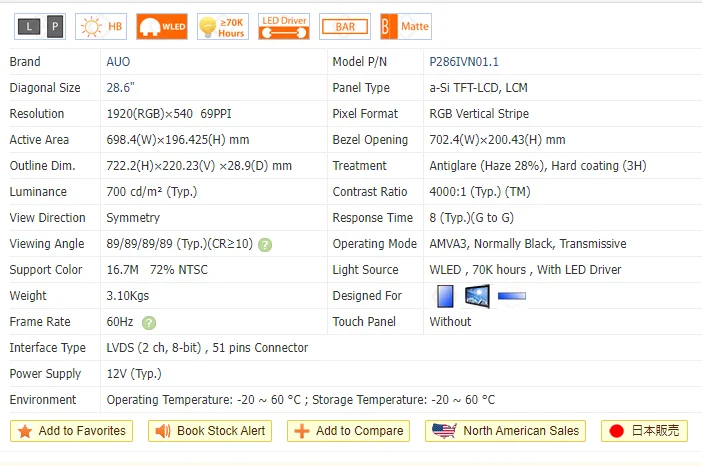
Task: Click contrast ratio 4000:1 (Typ.) (TM)
Action: click(x=480, y=192)
